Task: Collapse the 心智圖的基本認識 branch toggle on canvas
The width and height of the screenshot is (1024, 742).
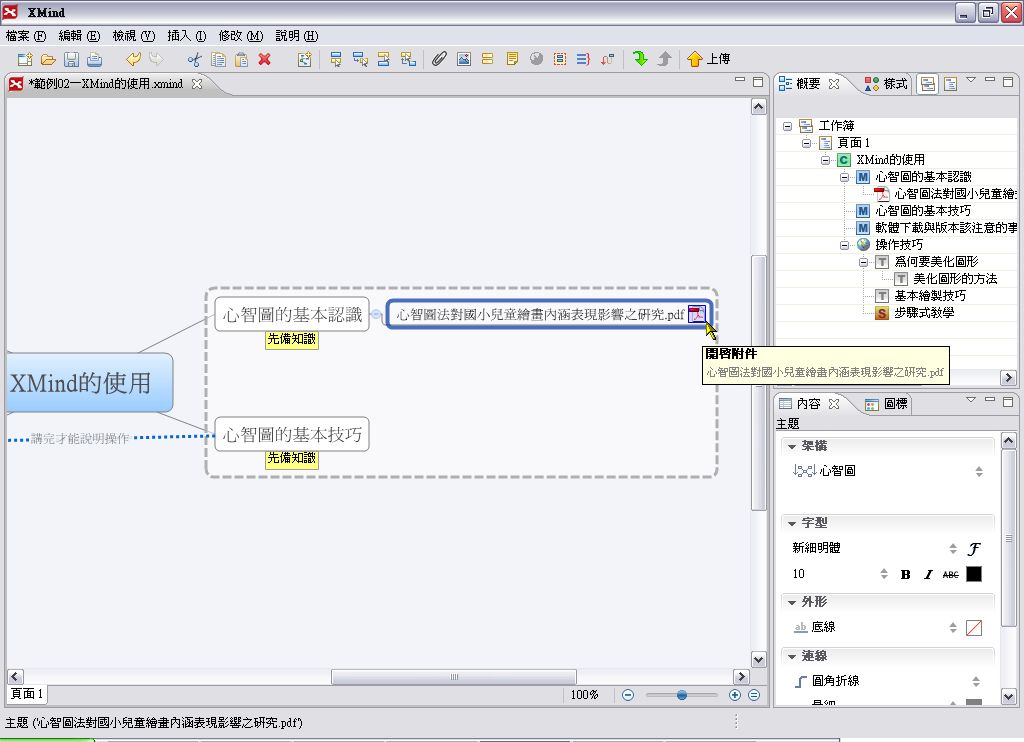Action: click(x=376, y=314)
